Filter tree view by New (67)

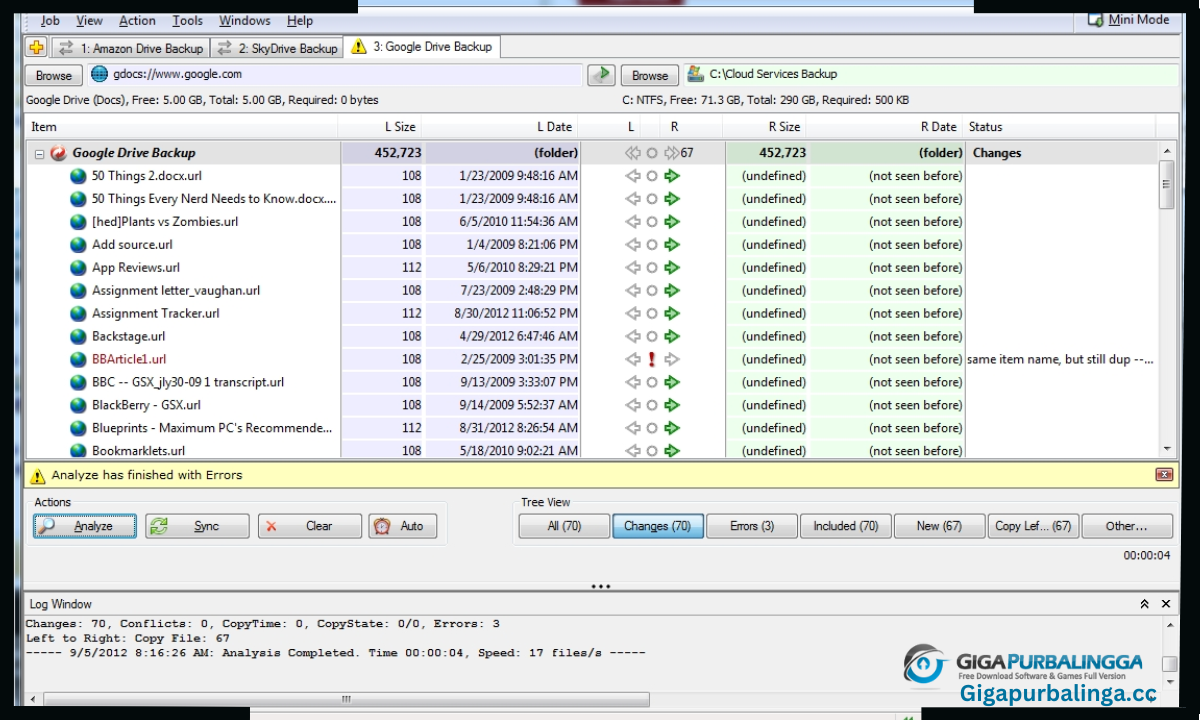point(939,526)
